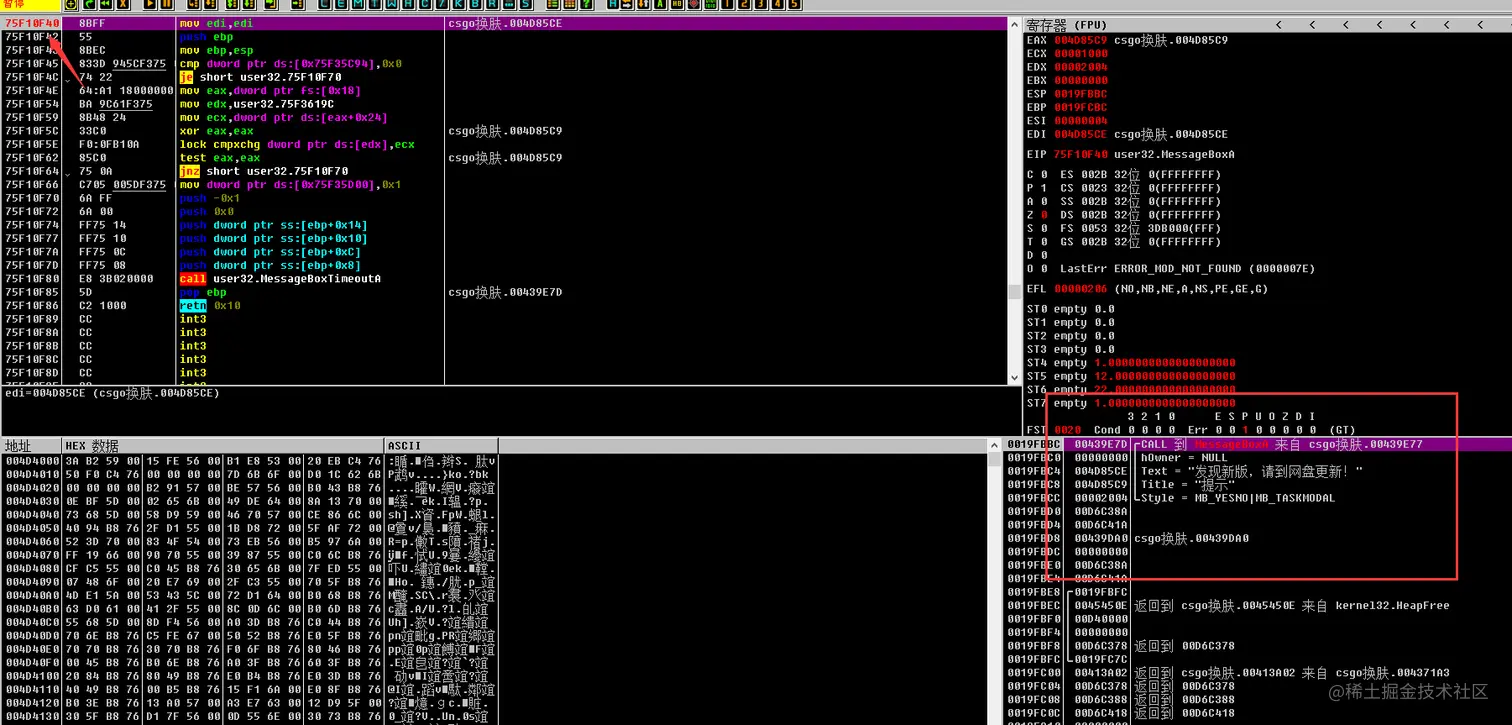Select the EIP register line

pos(1130,154)
